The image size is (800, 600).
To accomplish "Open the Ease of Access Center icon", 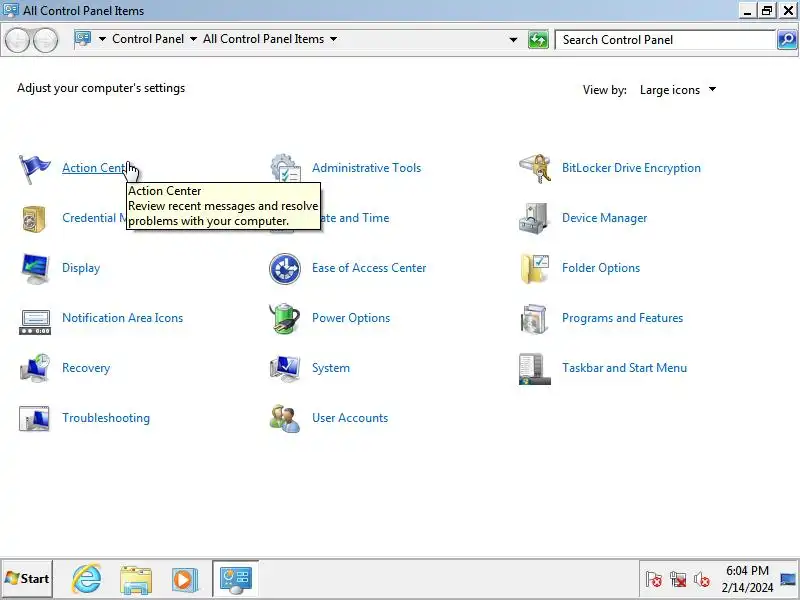I will point(285,268).
